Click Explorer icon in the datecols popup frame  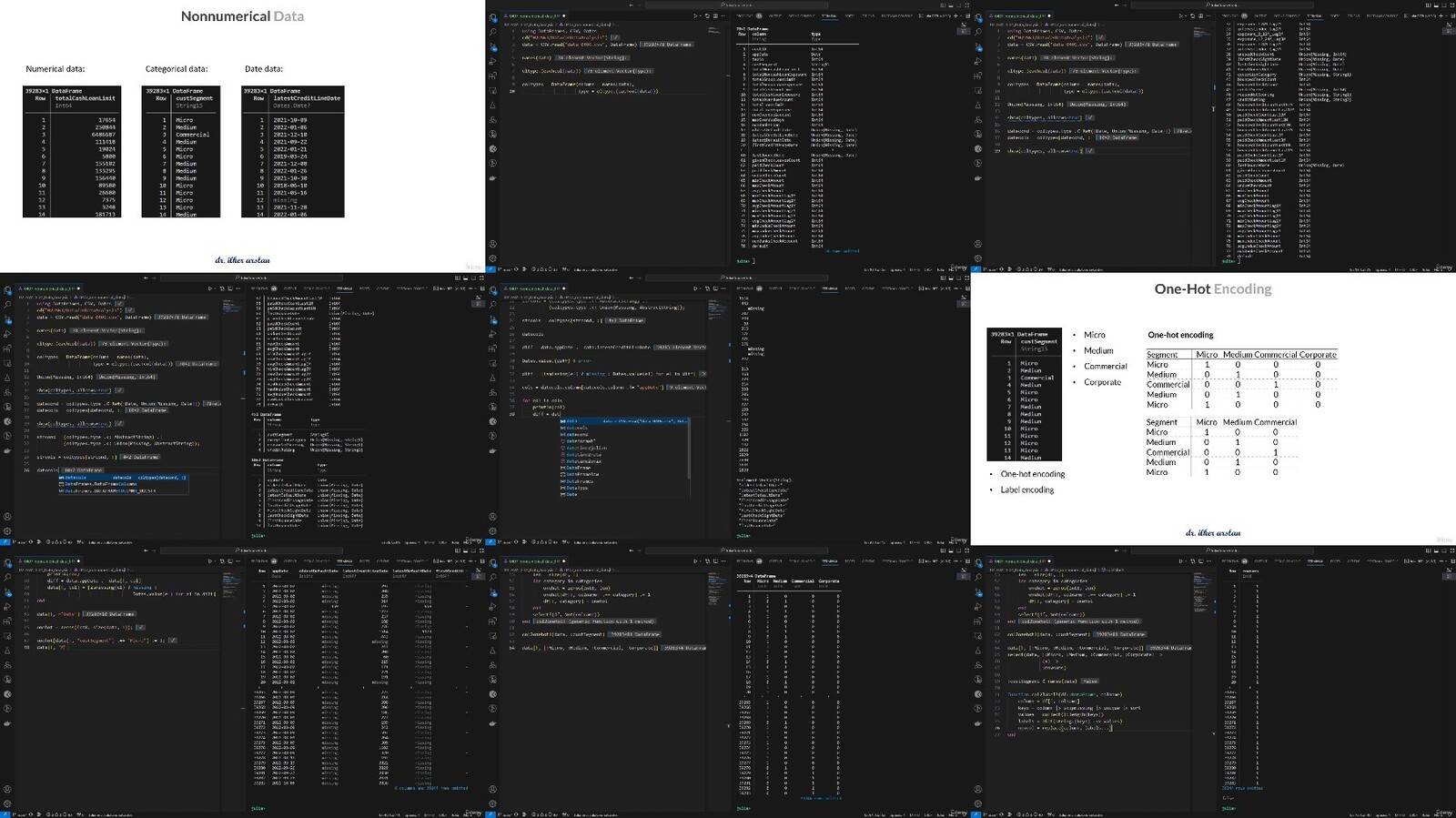click(x=7, y=290)
